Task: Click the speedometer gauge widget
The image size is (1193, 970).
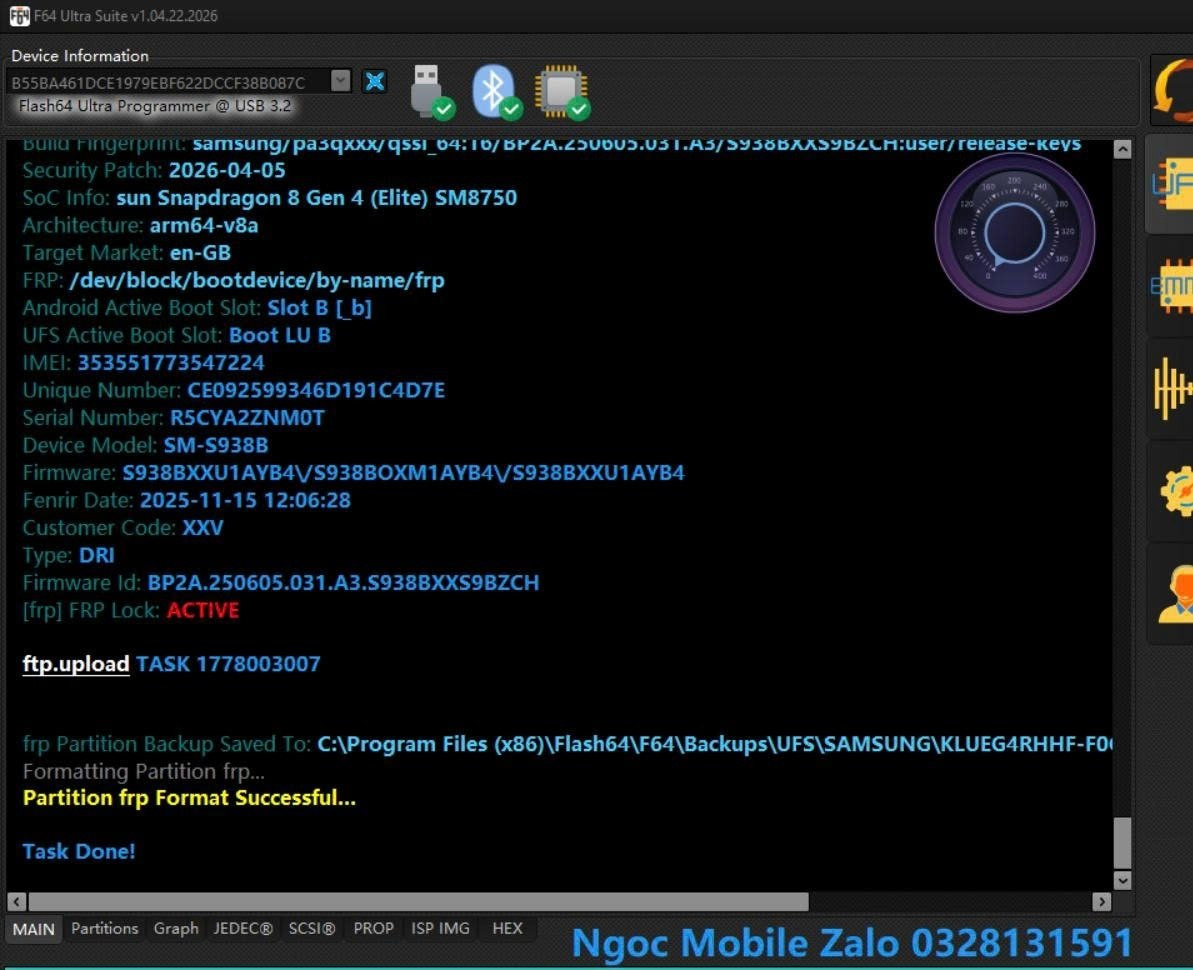Action: 1014,233
